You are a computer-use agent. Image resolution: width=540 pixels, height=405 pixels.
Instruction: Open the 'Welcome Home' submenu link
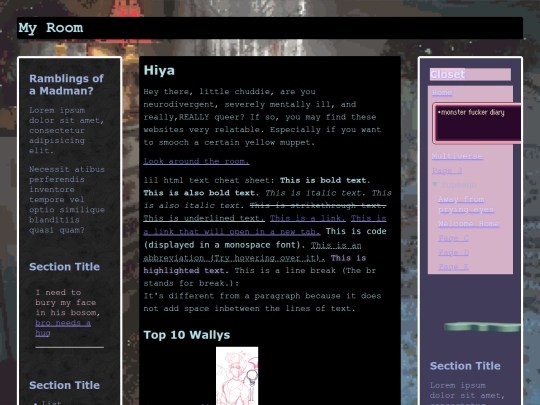(x=468, y=224)
